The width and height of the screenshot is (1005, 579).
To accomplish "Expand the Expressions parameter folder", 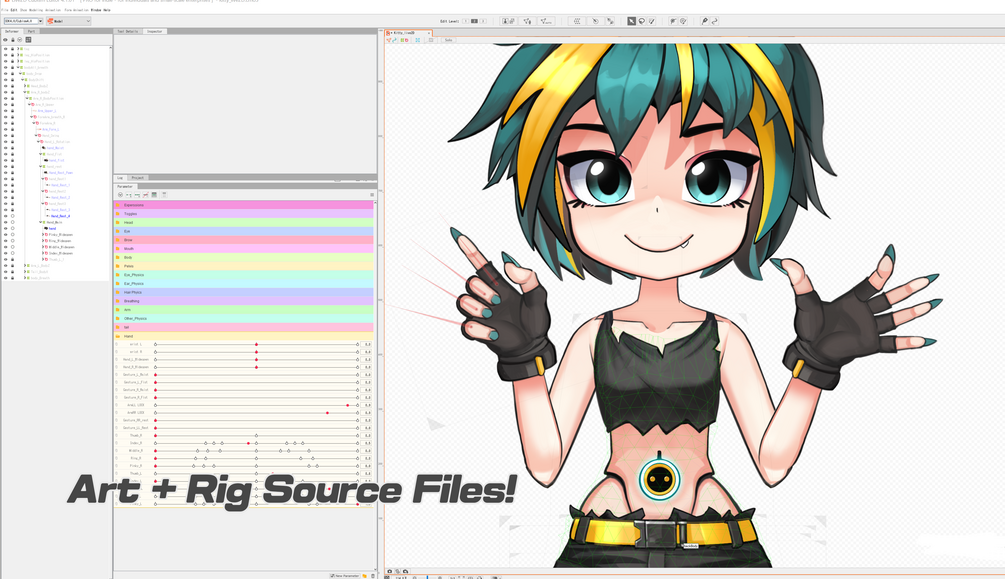I will point(117,205).
